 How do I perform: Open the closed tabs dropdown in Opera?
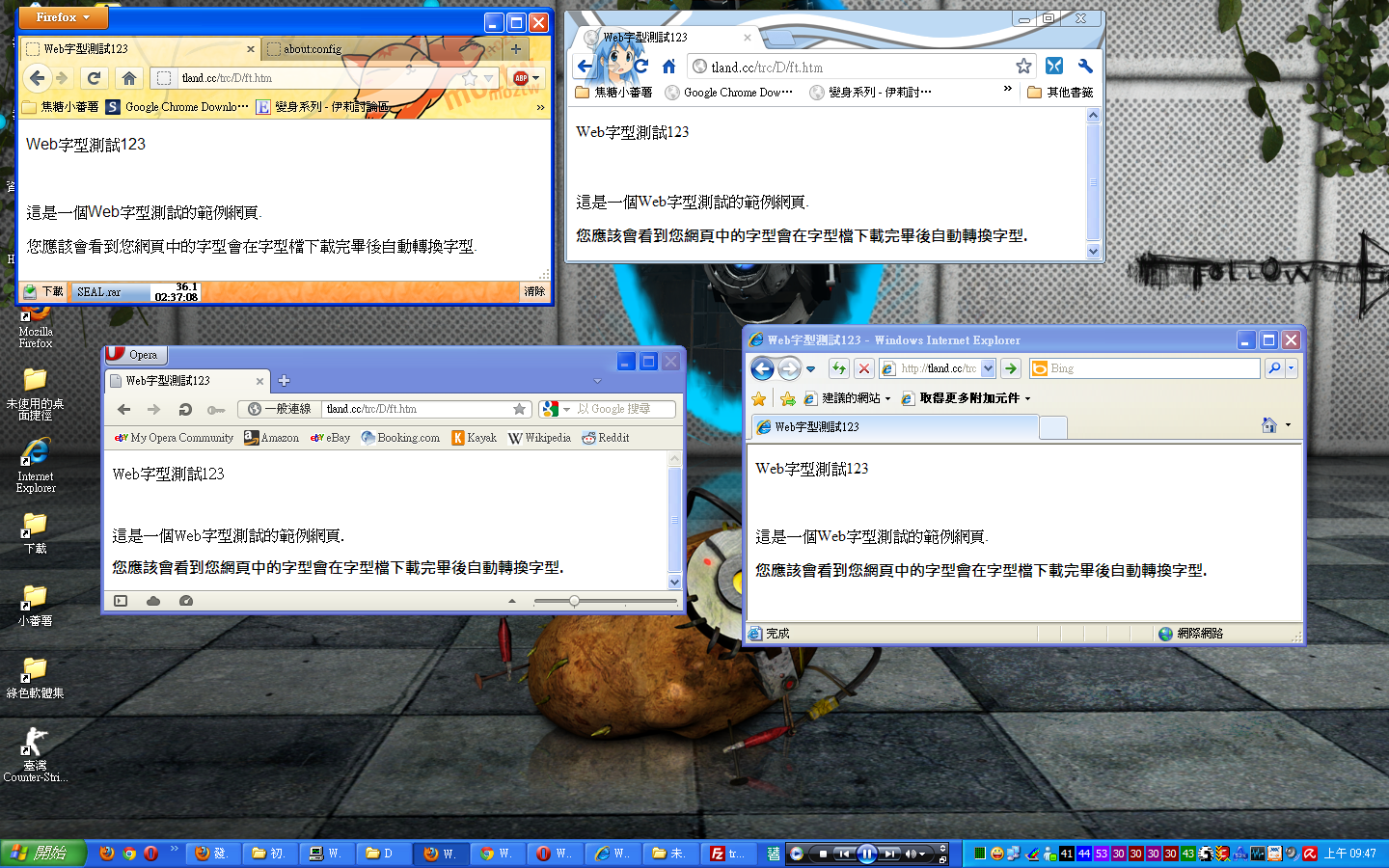[597, 381]
